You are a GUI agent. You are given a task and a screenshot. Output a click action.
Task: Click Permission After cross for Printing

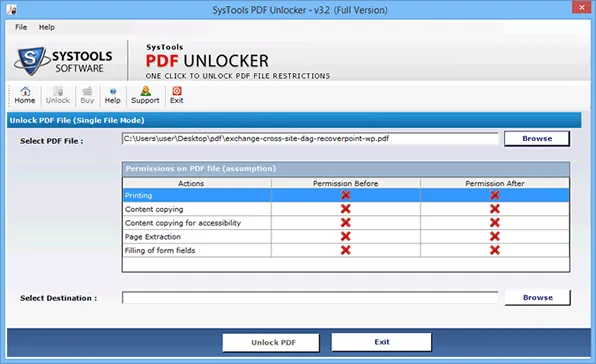click(495, 195)
